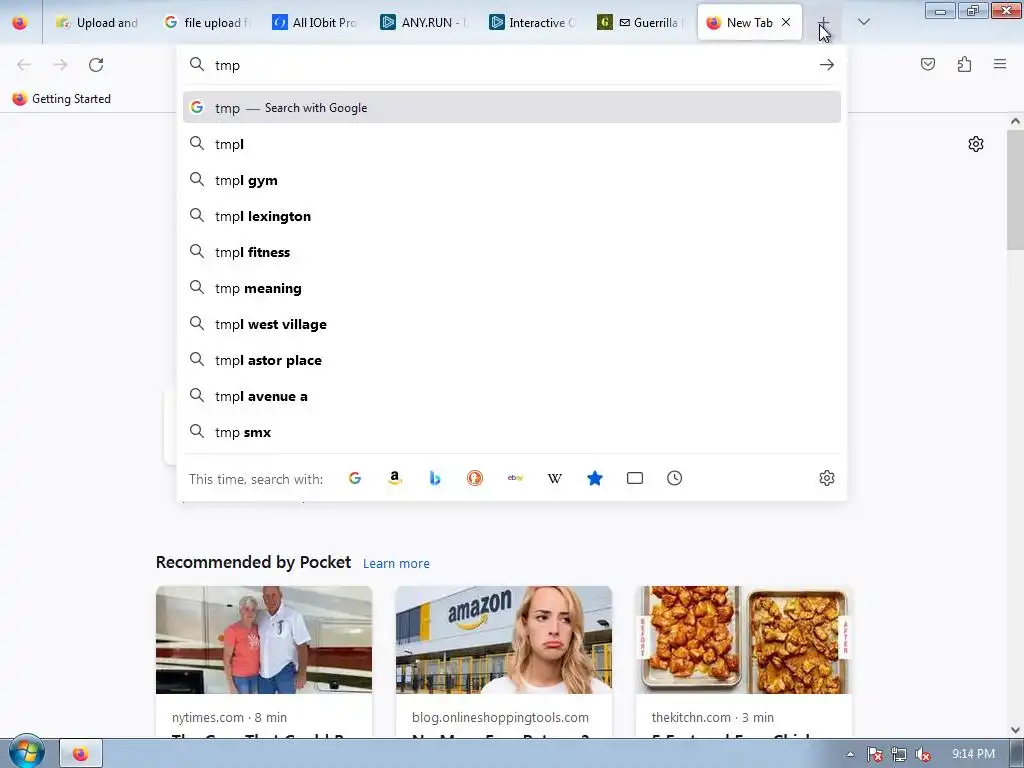
Task: Open nytimes.com article thumbnail
Action: click(264, 639)
